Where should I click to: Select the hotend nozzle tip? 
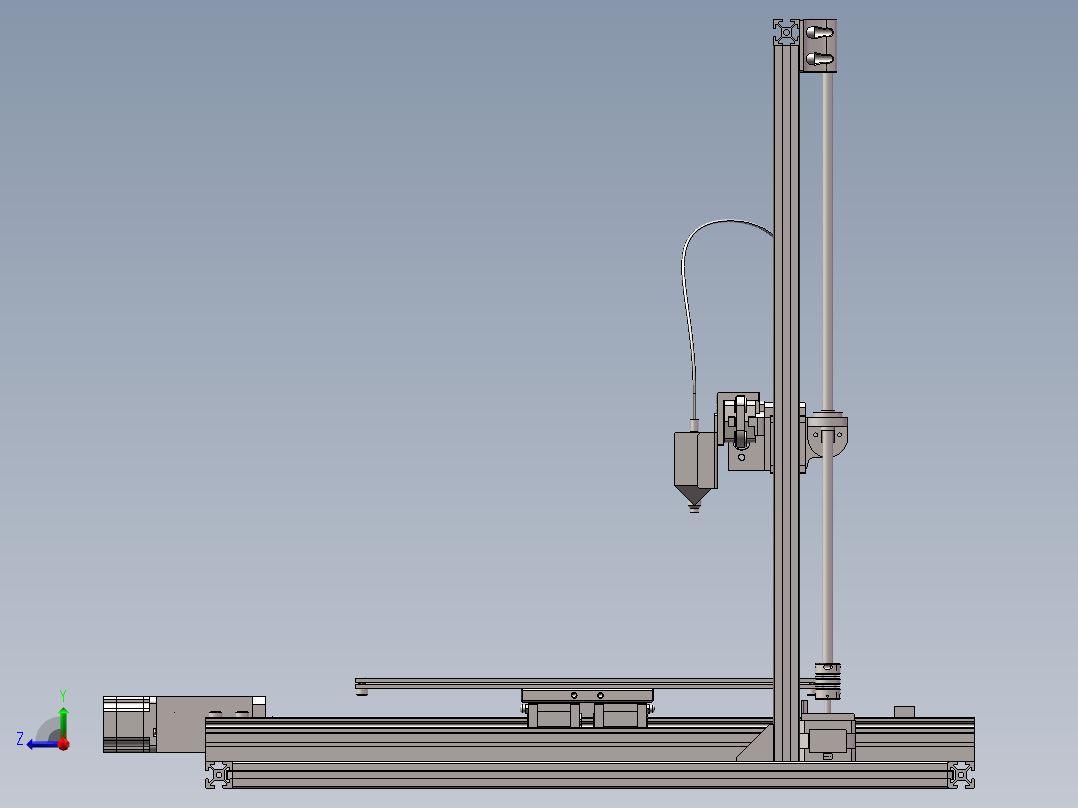coord(694,509)
